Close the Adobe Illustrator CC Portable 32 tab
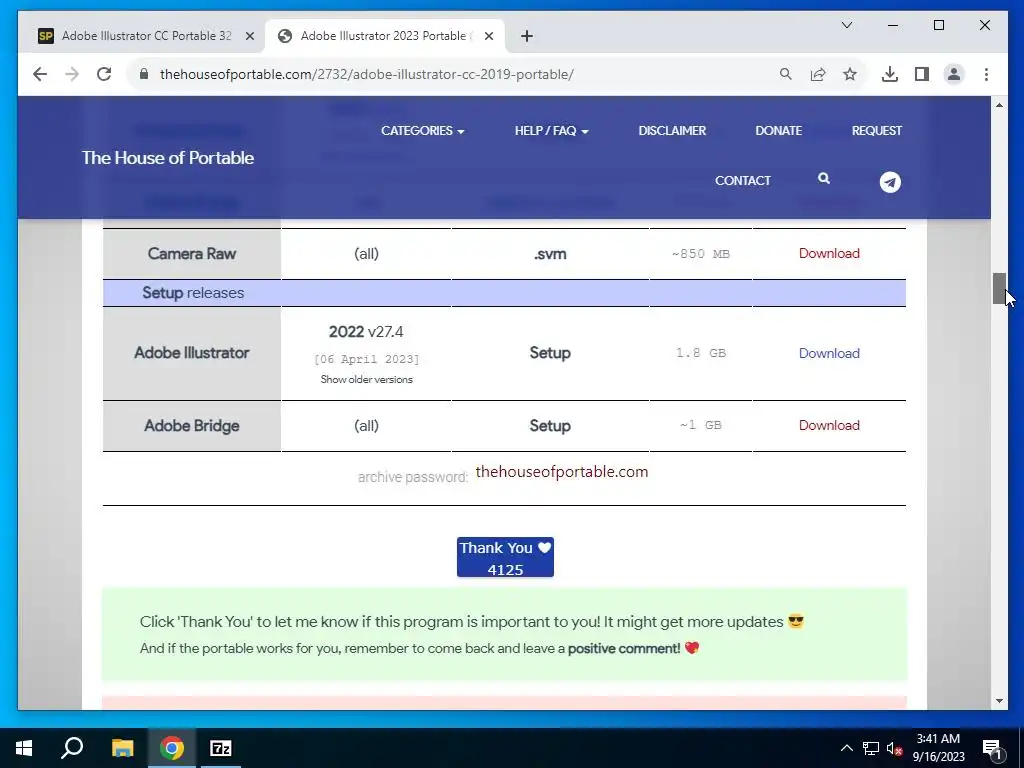 (249, 36)
